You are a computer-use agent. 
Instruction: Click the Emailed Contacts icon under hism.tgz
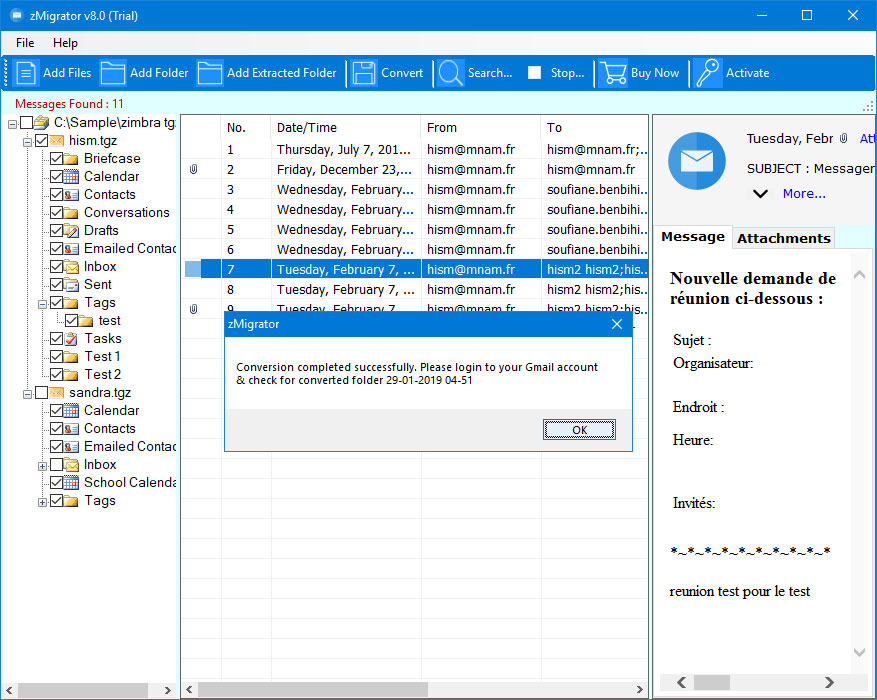click(71, 248)
